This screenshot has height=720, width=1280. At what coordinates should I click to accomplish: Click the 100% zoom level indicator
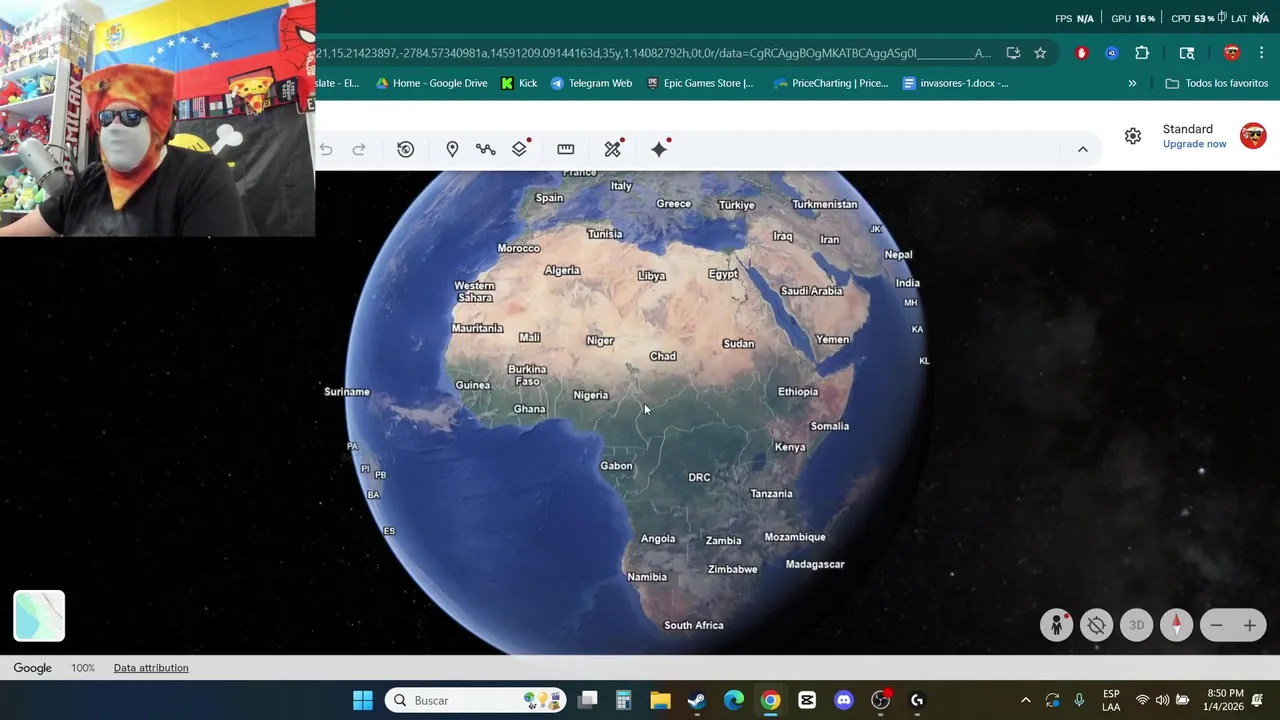coord(83,668)
